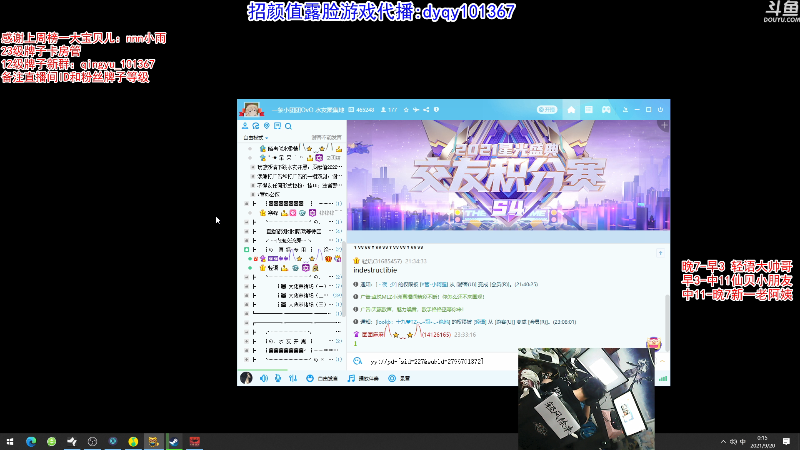This screenshot has height=450, width=800.
Task: Click the airplane icon in channel header
Action: point(416,110)
